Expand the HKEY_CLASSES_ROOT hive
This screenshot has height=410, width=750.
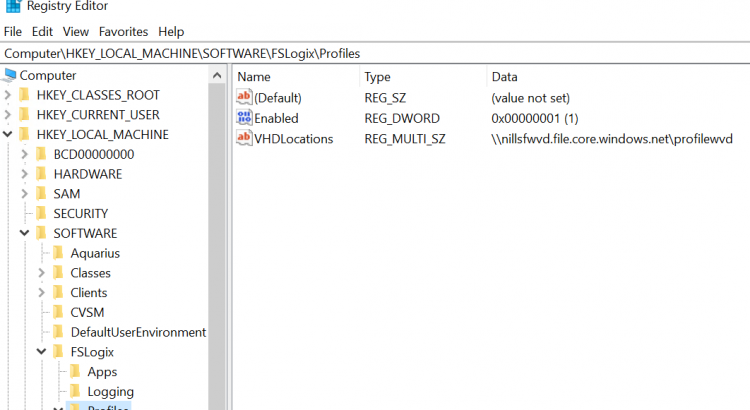7,95
